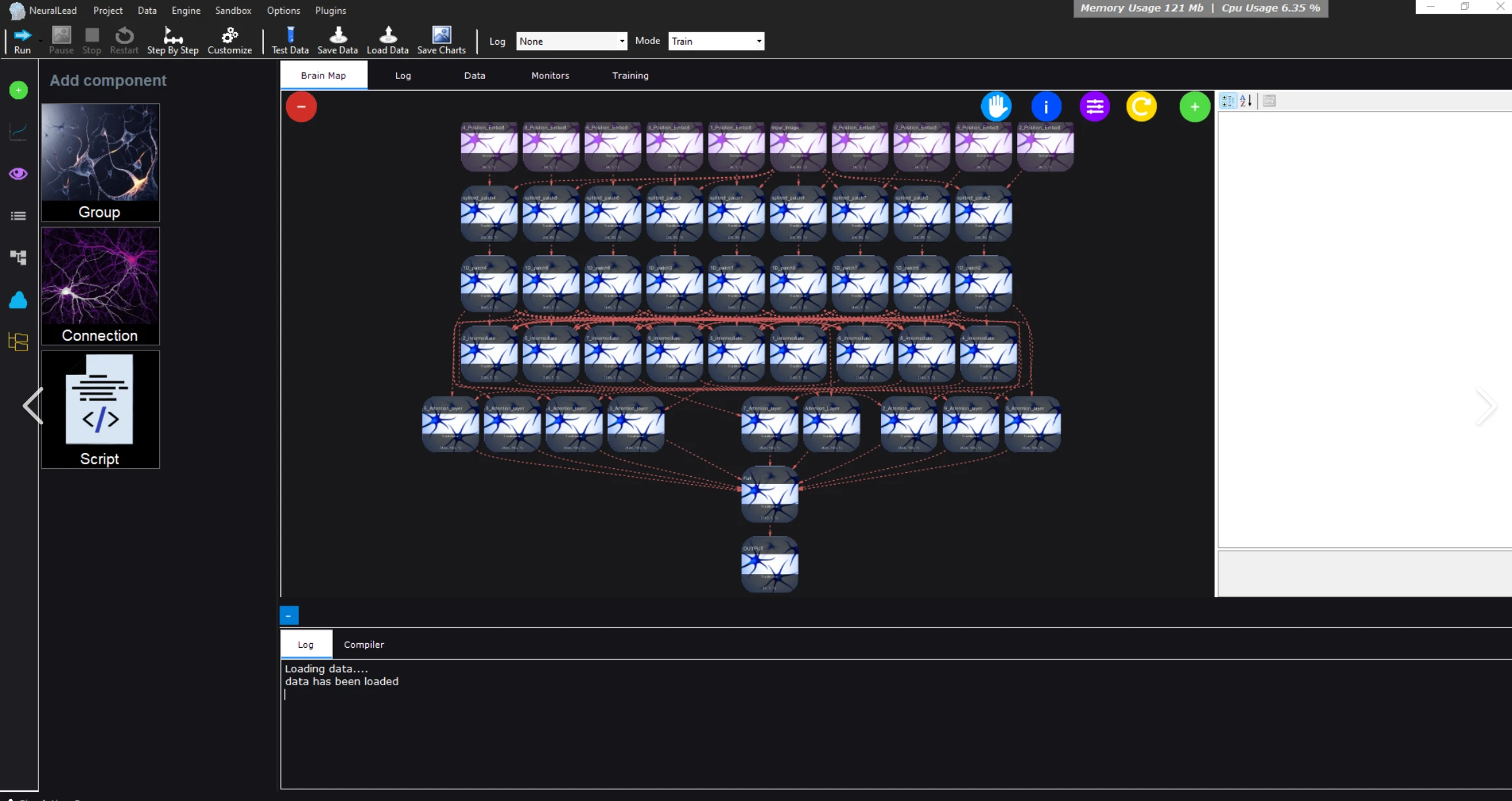Toggle categorized view in property panel

point(1228,101)
